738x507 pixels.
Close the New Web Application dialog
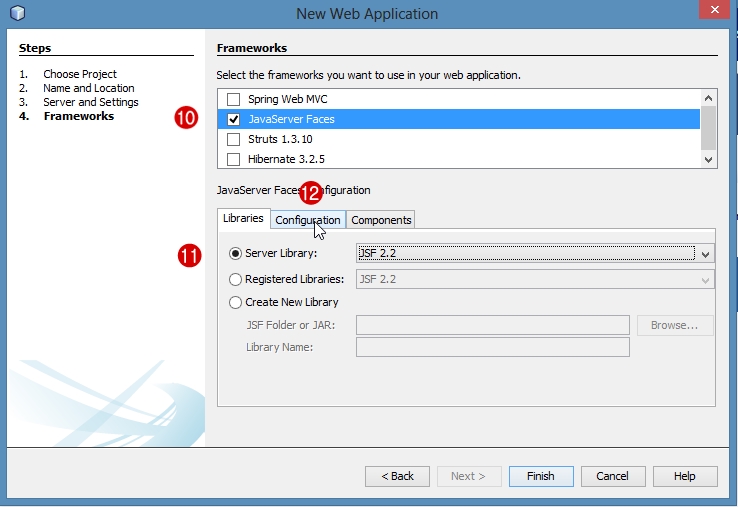point(714,9)
